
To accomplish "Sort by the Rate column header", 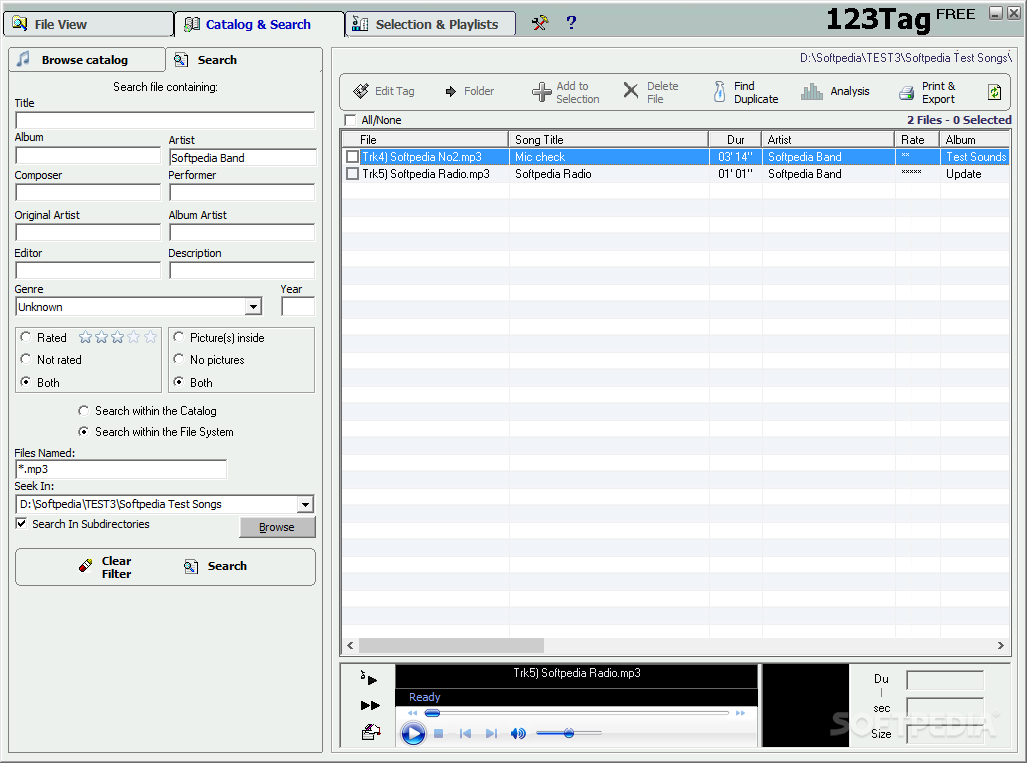I will point(917,140).
